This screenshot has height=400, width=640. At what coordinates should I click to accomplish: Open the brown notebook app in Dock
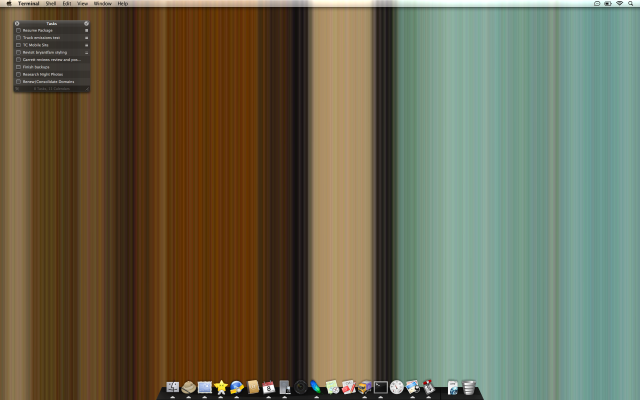click(253, 387)
